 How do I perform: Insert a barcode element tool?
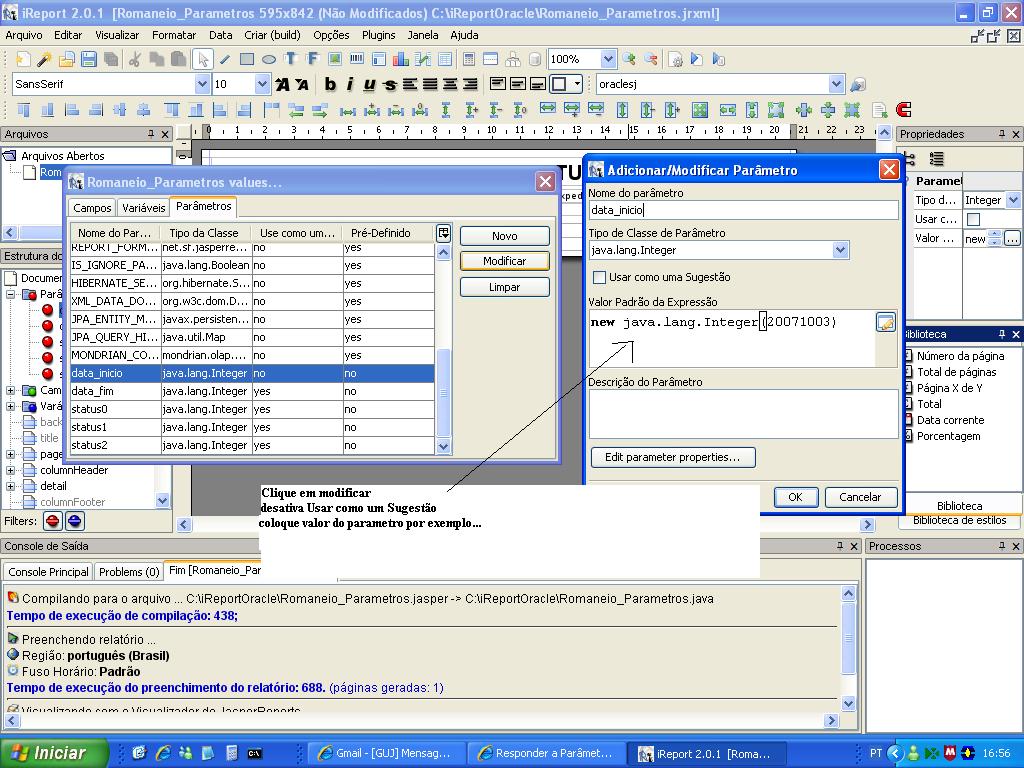357,59
